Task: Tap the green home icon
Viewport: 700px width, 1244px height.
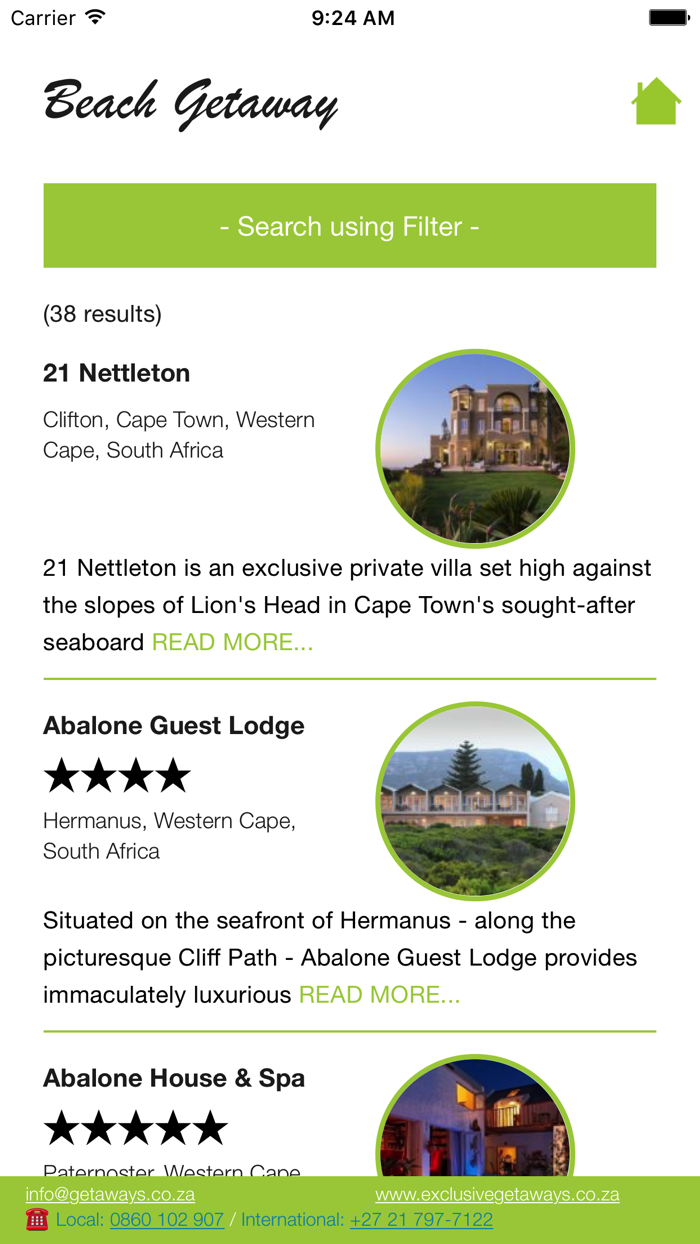Action: click(x=656, y=100)
